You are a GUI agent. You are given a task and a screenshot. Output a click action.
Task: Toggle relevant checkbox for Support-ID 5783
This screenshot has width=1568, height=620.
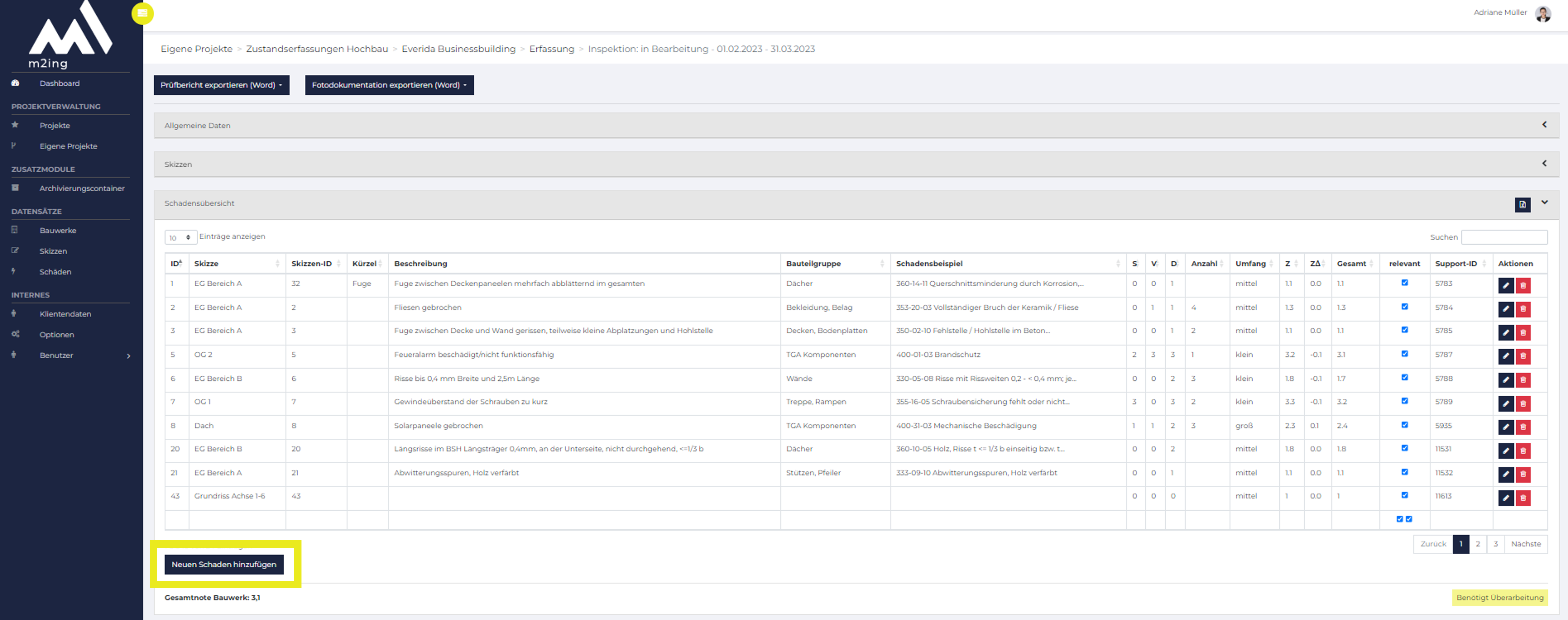[x=1404, y=282]
